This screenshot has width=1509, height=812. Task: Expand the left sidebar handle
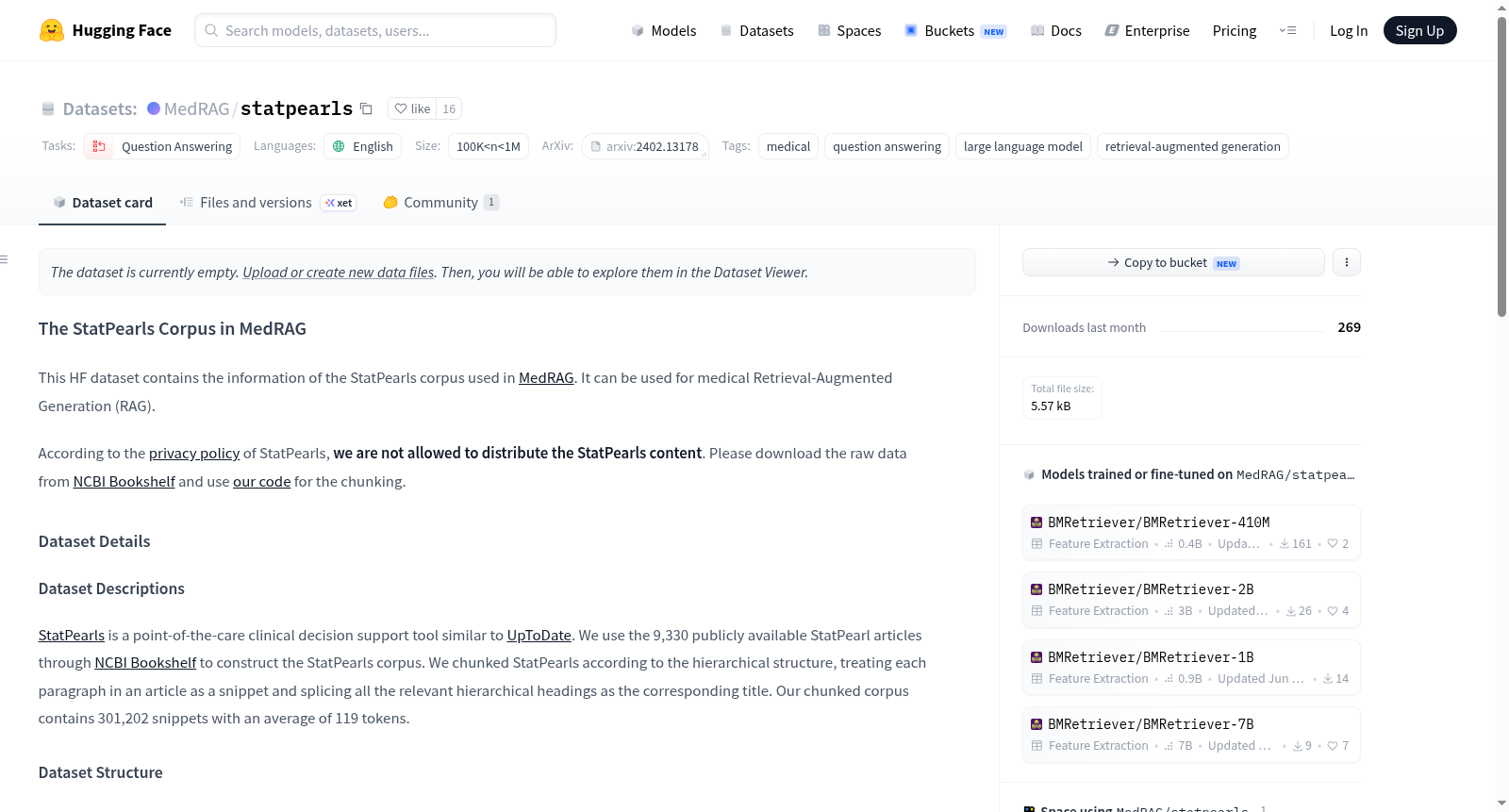point(4,258)
